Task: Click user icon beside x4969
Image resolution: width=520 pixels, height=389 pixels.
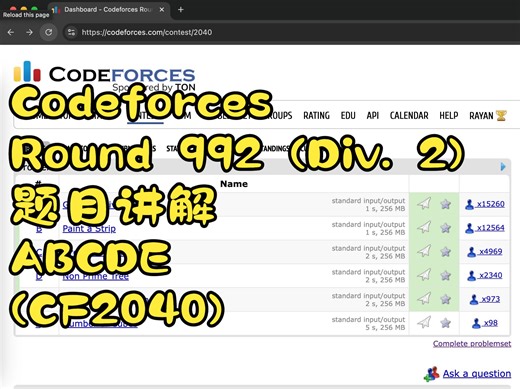Action: point(472,252)
